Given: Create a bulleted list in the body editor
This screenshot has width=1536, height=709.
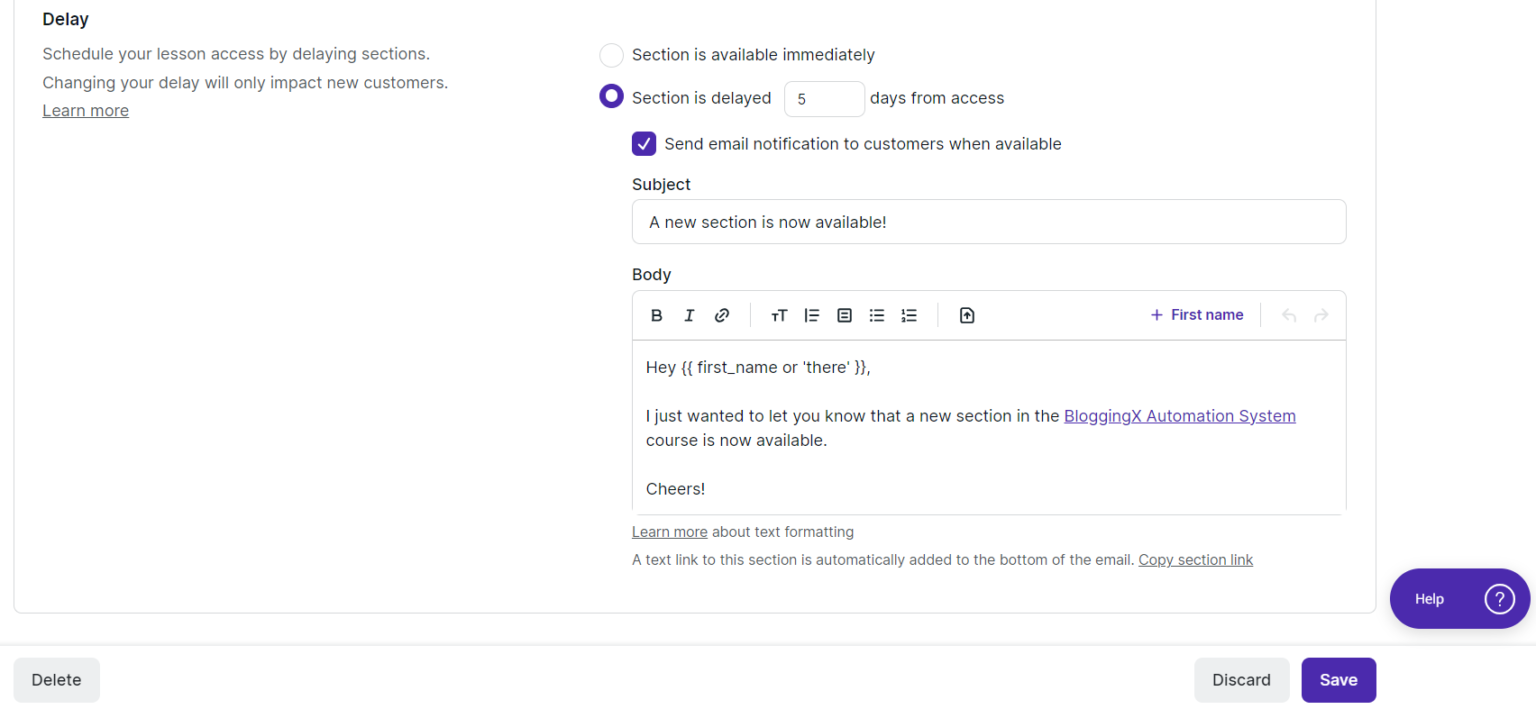Looking at the screenshot, I should pos(877,315).
